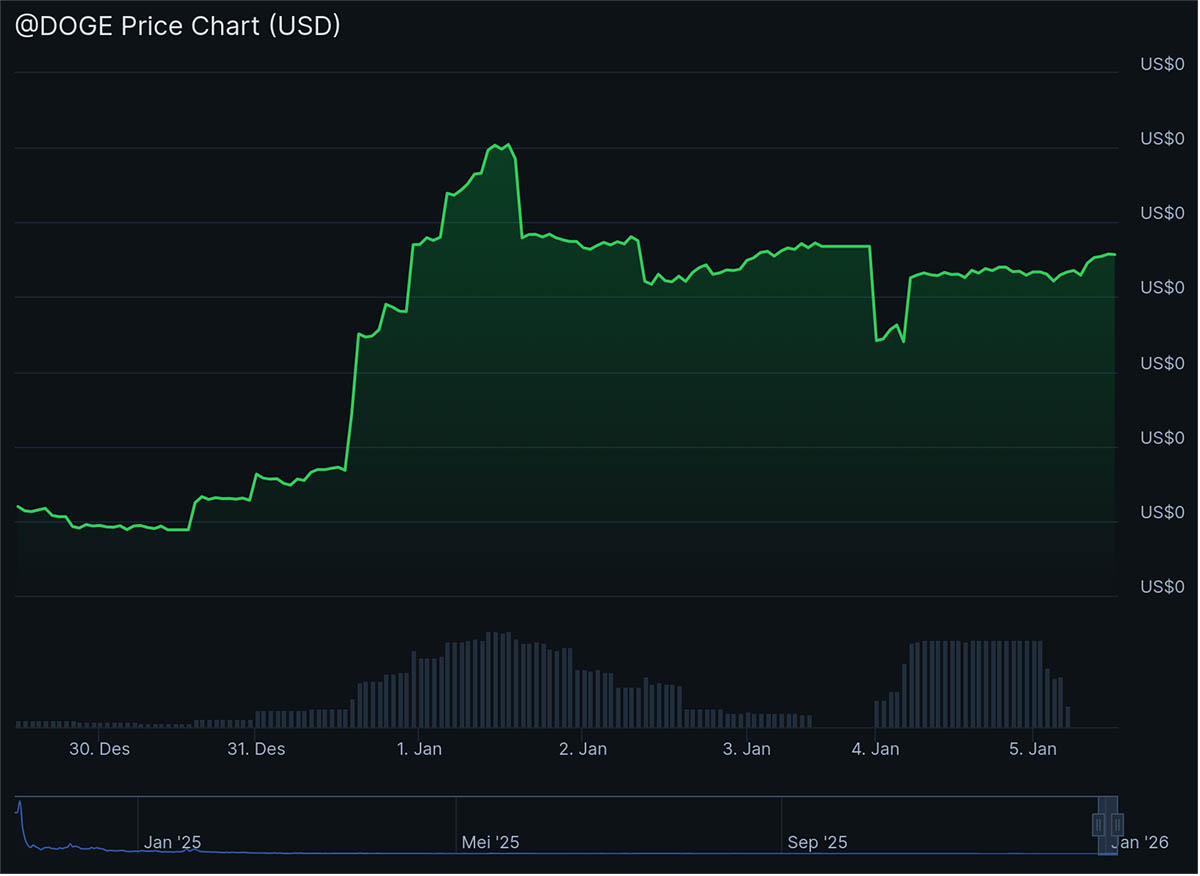This screenshot has width=1200, height=876.
Task: Select the "5. Jan" date label
Action: (1035, 748)
